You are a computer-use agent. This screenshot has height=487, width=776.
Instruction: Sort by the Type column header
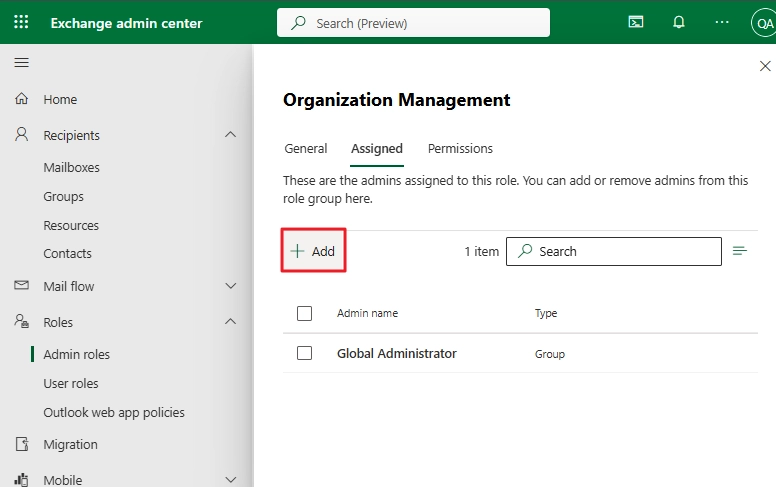pyautogui.click(x=546, y=313)
